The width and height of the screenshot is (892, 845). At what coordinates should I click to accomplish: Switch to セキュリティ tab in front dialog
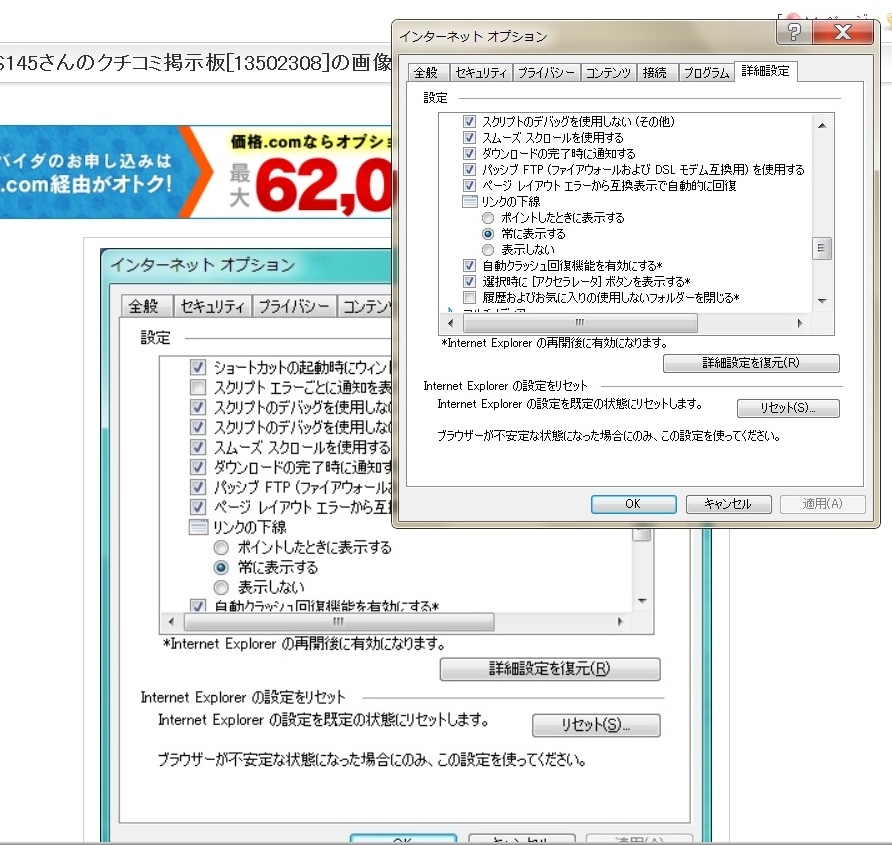pos(481,73)
